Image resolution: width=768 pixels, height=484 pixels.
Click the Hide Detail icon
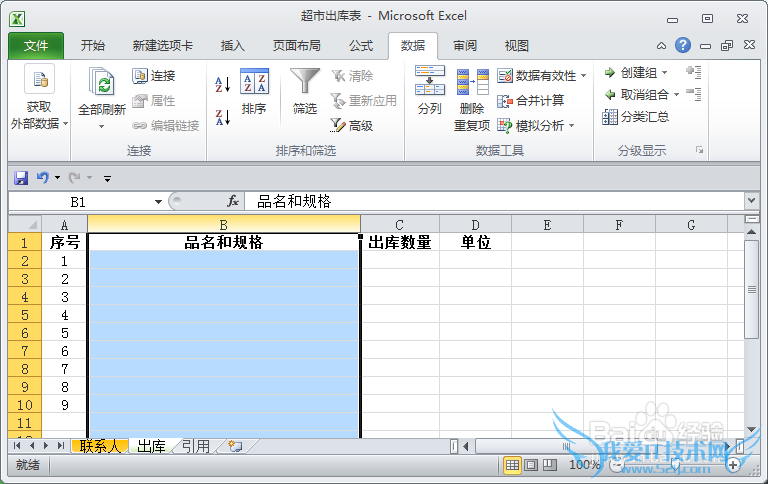tap(694, 94)
